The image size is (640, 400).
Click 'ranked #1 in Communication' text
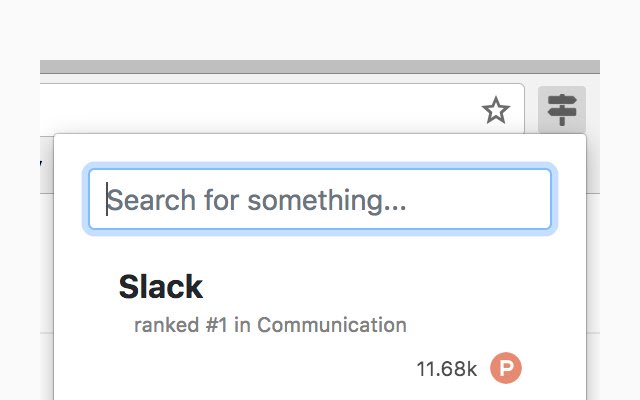pos(270,325)
